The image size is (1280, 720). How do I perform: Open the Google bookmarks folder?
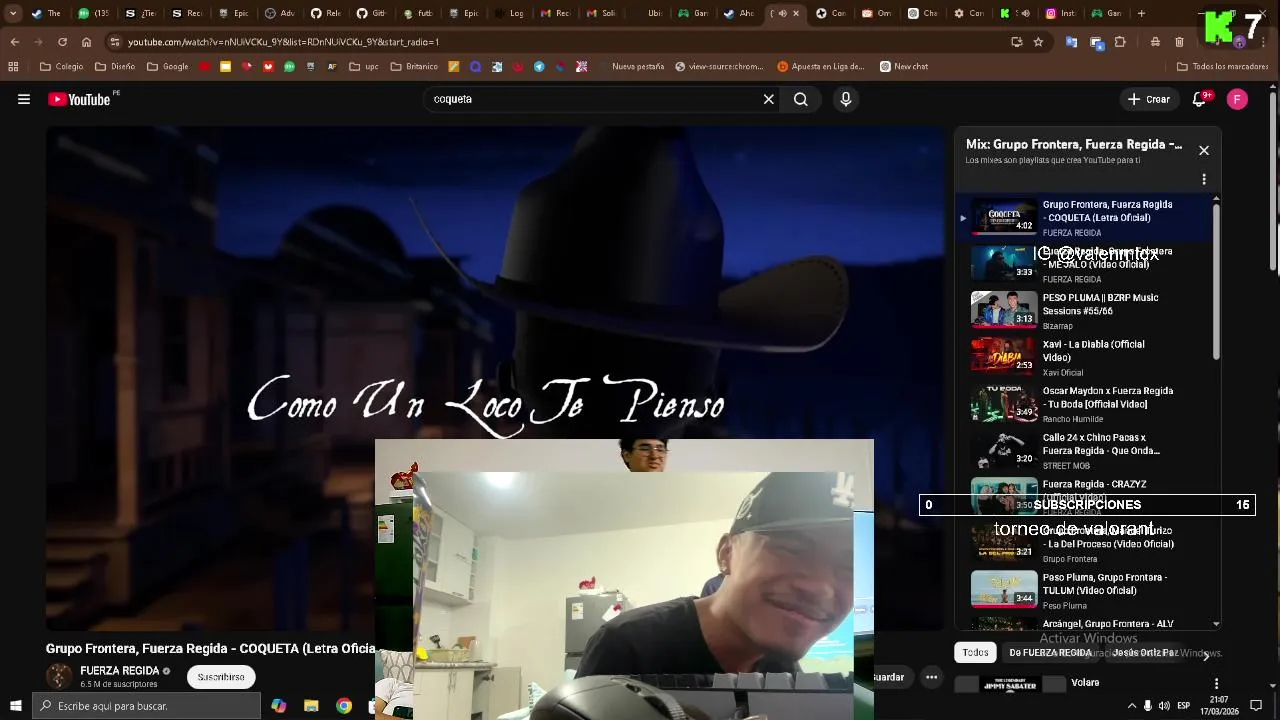click(168, 66)
